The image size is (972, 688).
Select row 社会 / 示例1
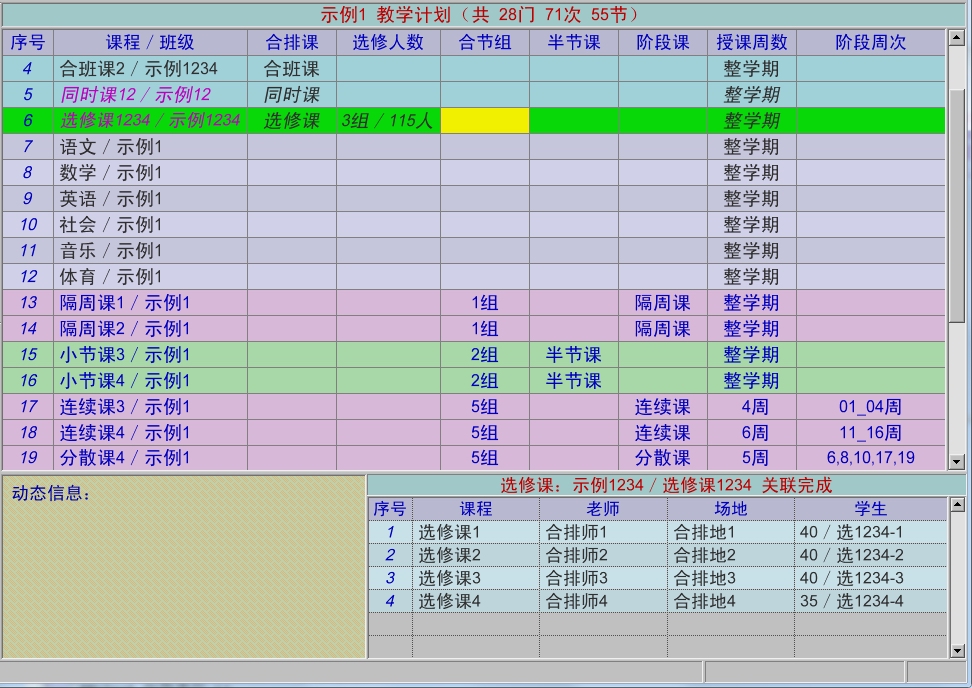pyautogui.click(x=474, y=224)
